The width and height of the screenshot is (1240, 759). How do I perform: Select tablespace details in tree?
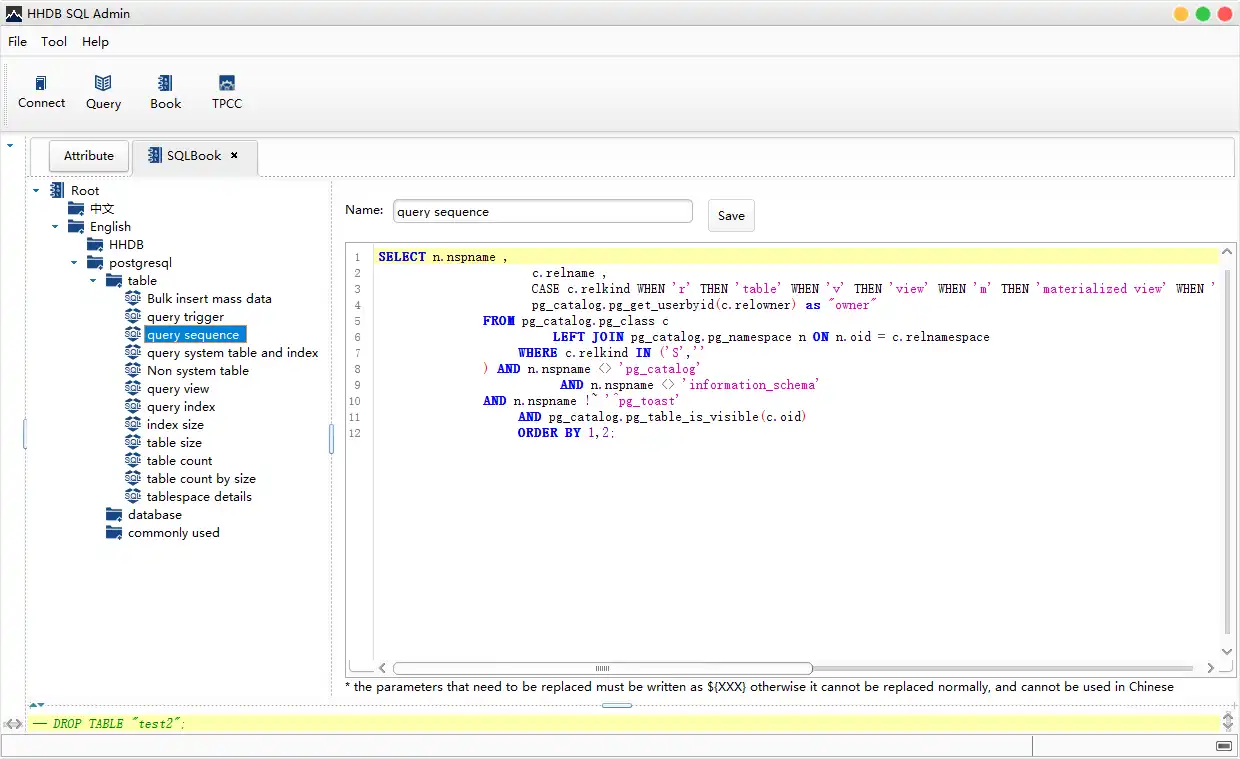coord(199,497)
